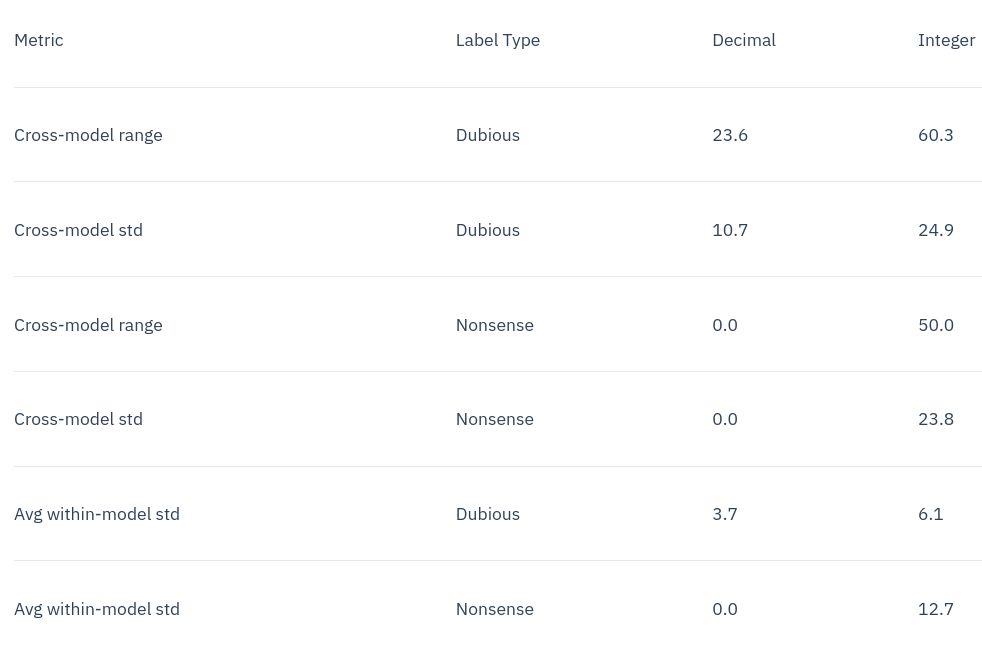The width and height of the screenshot is (982, 658).
Task: Click the 6.1 integer value
Action: (x=930, y=514)
